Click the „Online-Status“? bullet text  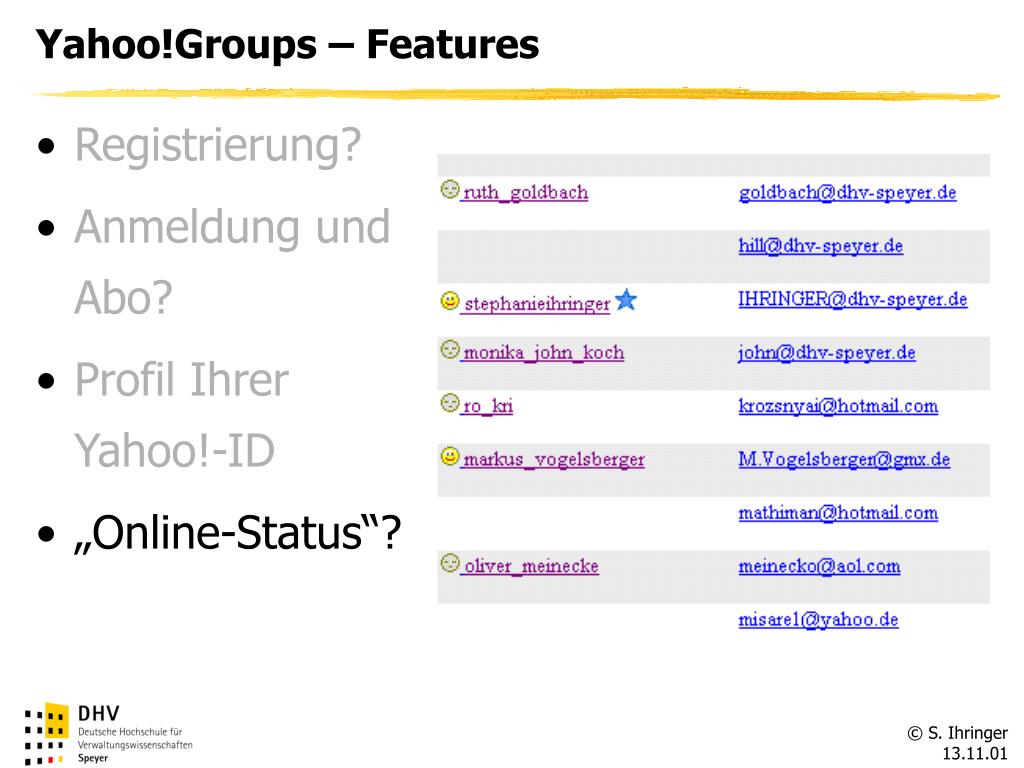click(x=237, y=533)
